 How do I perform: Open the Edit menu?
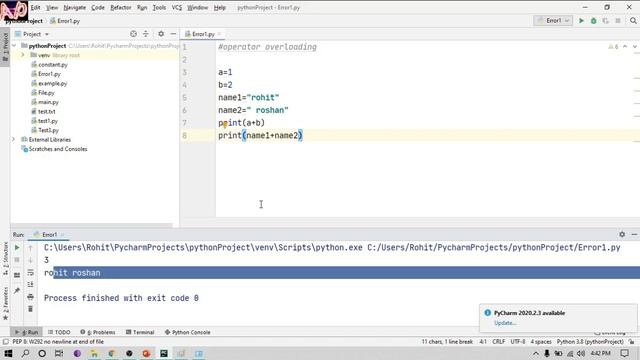coord(36,7)
